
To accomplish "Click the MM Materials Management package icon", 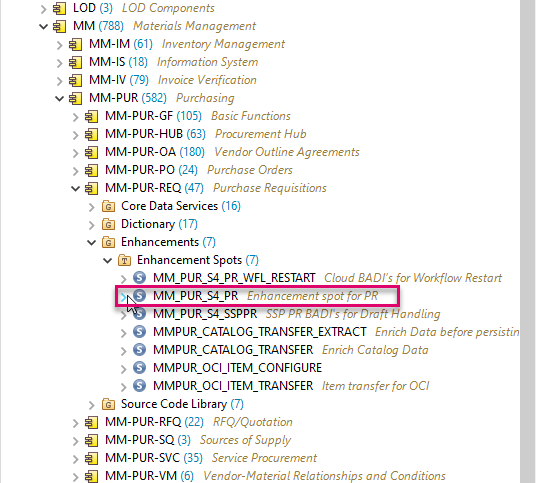I will click(x=59, y=26).
